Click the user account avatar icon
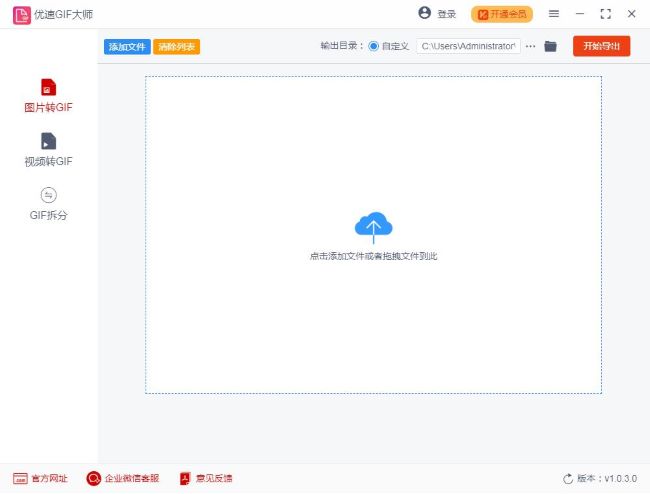Viewport: 650px width, 494px height. [424, 14]
